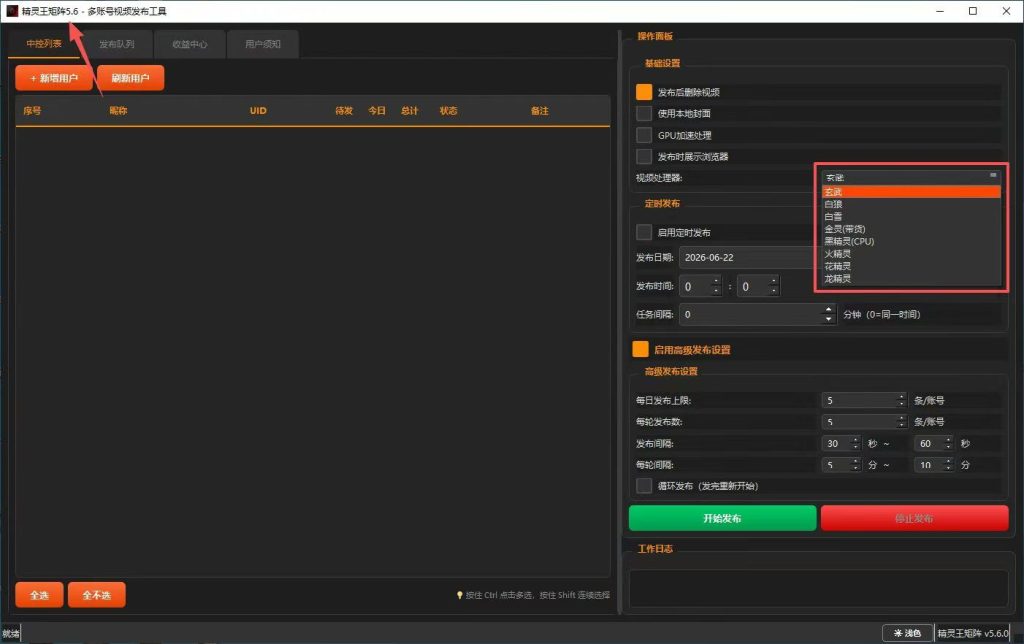Click the down arrow of 每日发布上限 spinner
Screen dimensions: 1024x644
pyautogui.click(x=901, y=404)
